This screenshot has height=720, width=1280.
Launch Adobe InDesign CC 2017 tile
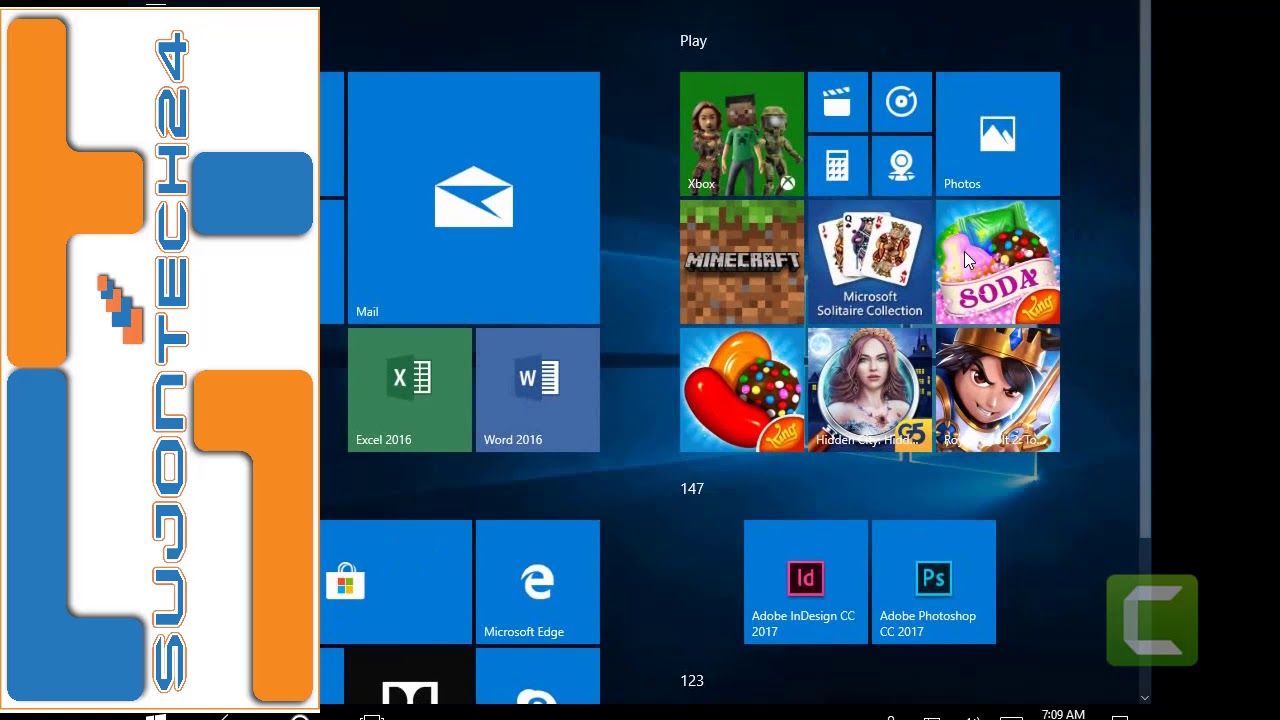click(806, 582)
